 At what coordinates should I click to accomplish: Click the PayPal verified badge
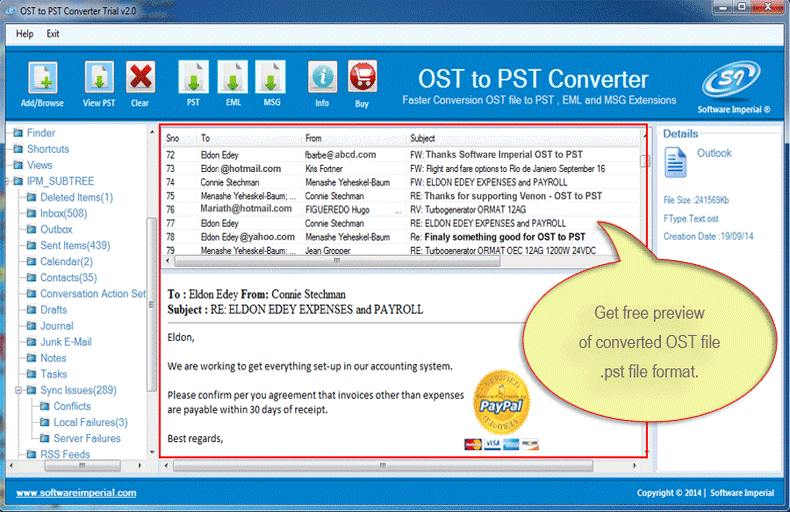(501, 403)
